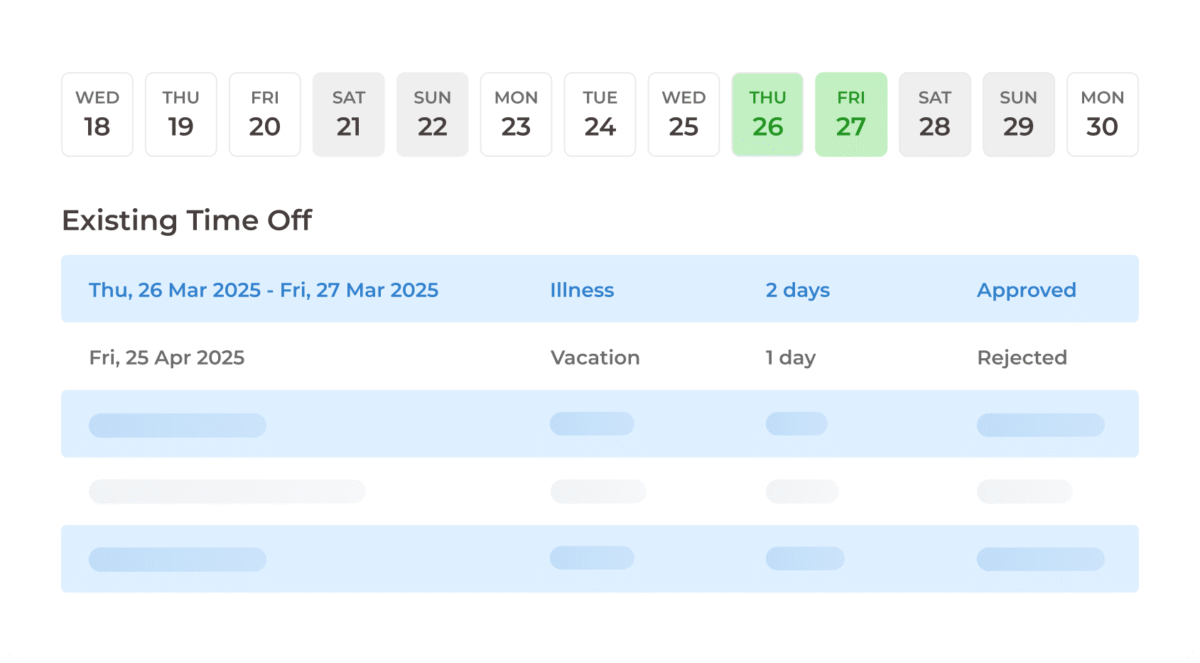The height and width of the screenshot is (663, 1200).
Task: Click Saturday 21 weekend tile
Action: [x=348, y=114]
